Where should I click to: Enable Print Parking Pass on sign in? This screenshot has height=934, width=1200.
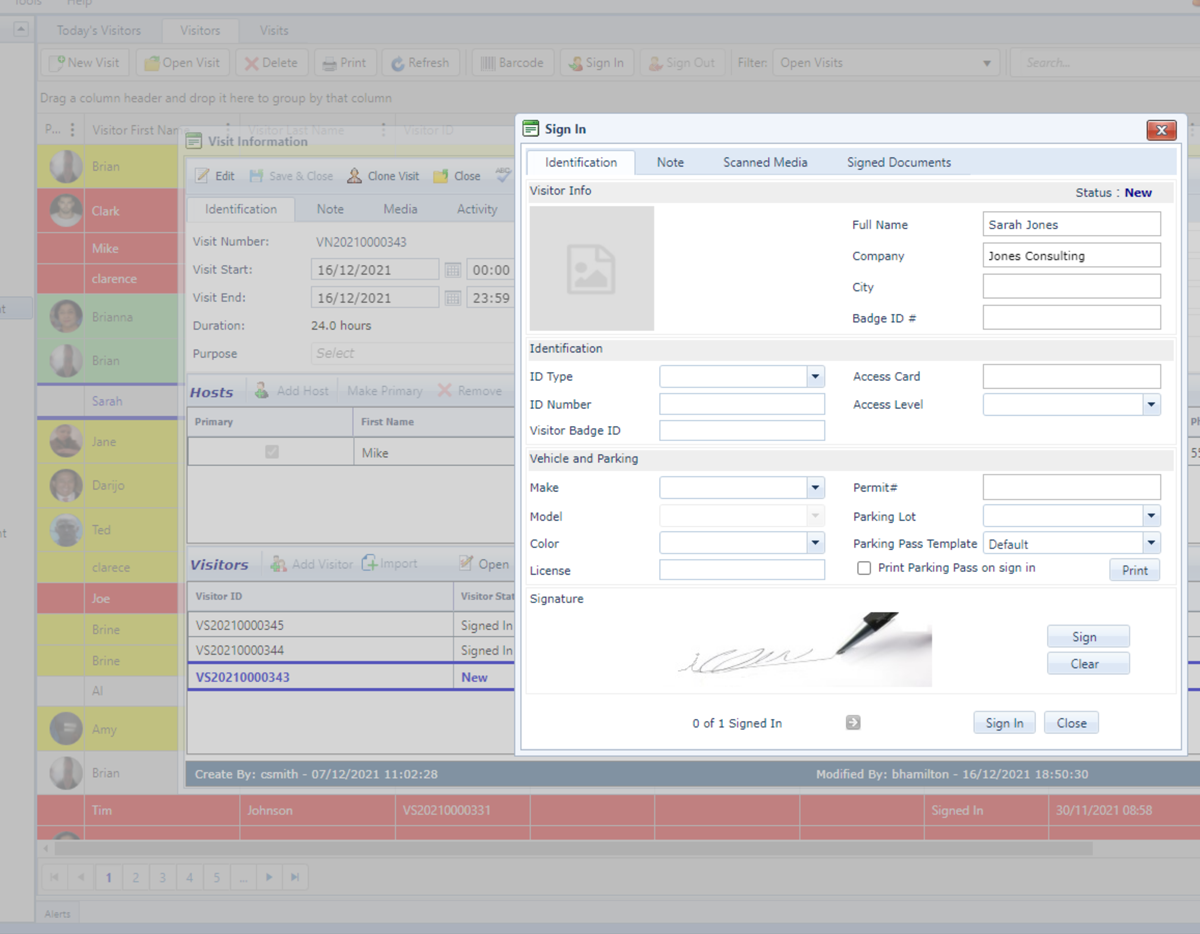click(x=864, y=568)
